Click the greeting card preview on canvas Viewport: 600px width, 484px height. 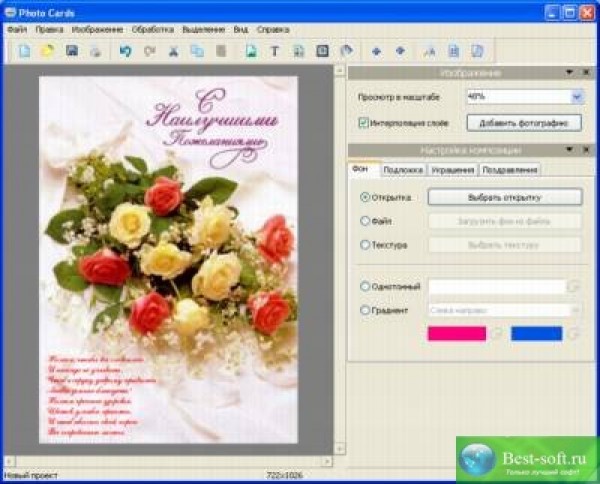pyautogui.click(x=168, y=260)
